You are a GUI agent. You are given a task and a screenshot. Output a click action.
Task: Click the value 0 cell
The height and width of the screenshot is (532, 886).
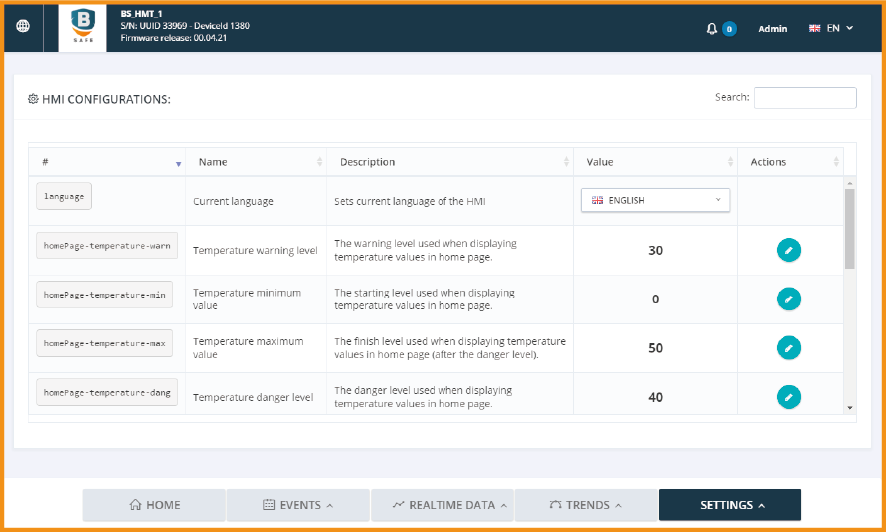pos(655,299)
